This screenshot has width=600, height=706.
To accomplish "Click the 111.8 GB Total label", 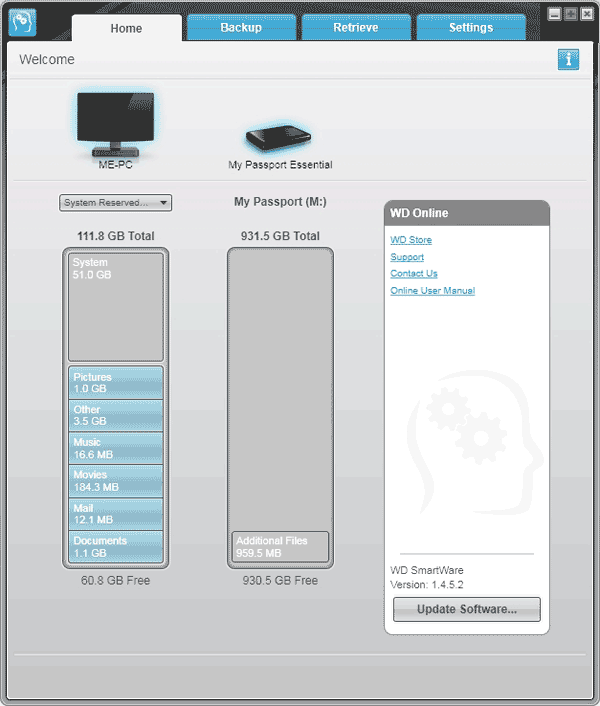I will pyautogui.click(x=116, y=236).
